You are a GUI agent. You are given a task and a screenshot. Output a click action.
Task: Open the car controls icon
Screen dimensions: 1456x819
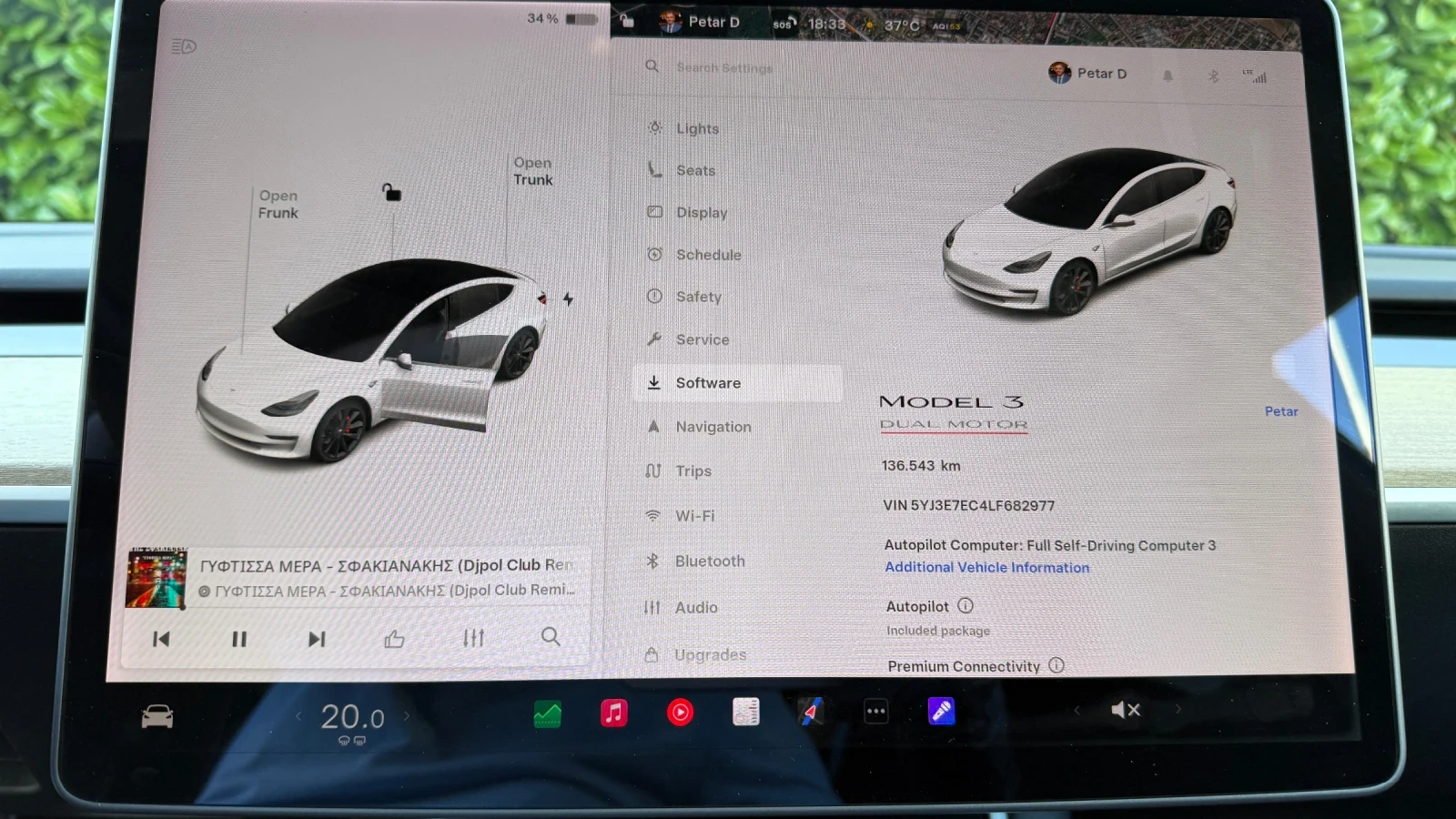point(157,717)
